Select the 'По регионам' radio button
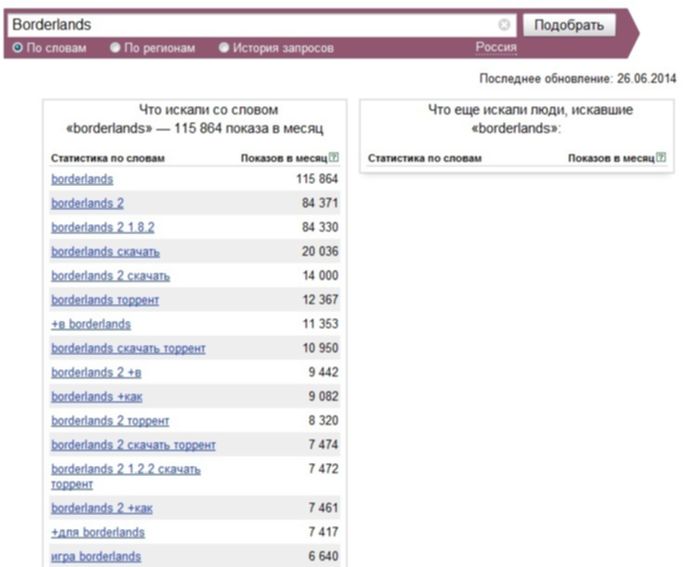The image size is (688, 567). click(x=115, y=48)
